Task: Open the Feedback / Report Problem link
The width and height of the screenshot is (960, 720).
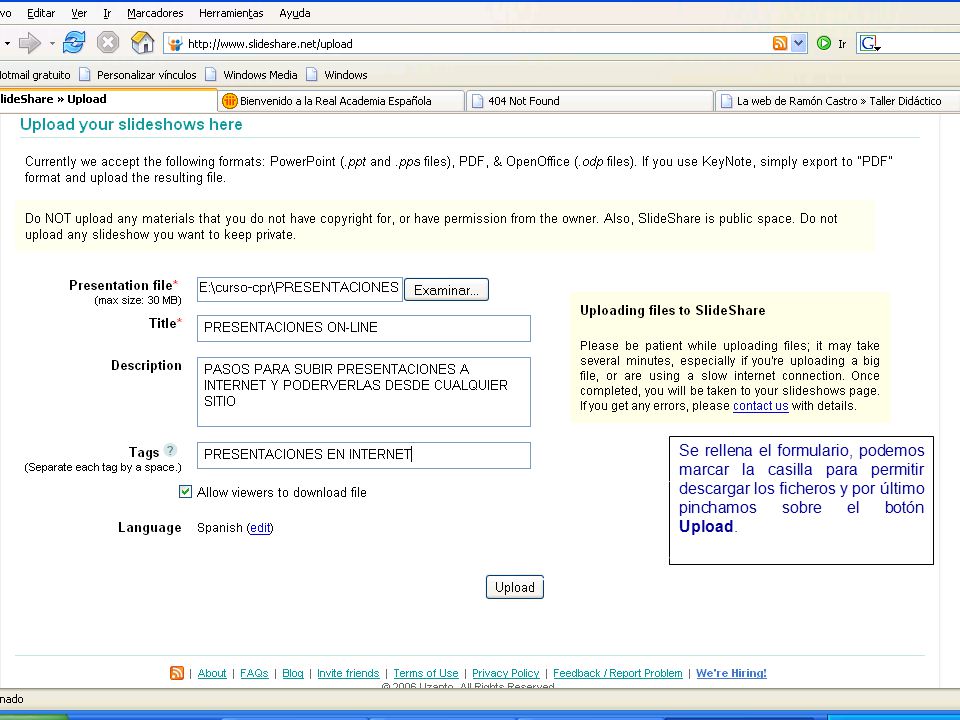Action: tap(617, 673)
